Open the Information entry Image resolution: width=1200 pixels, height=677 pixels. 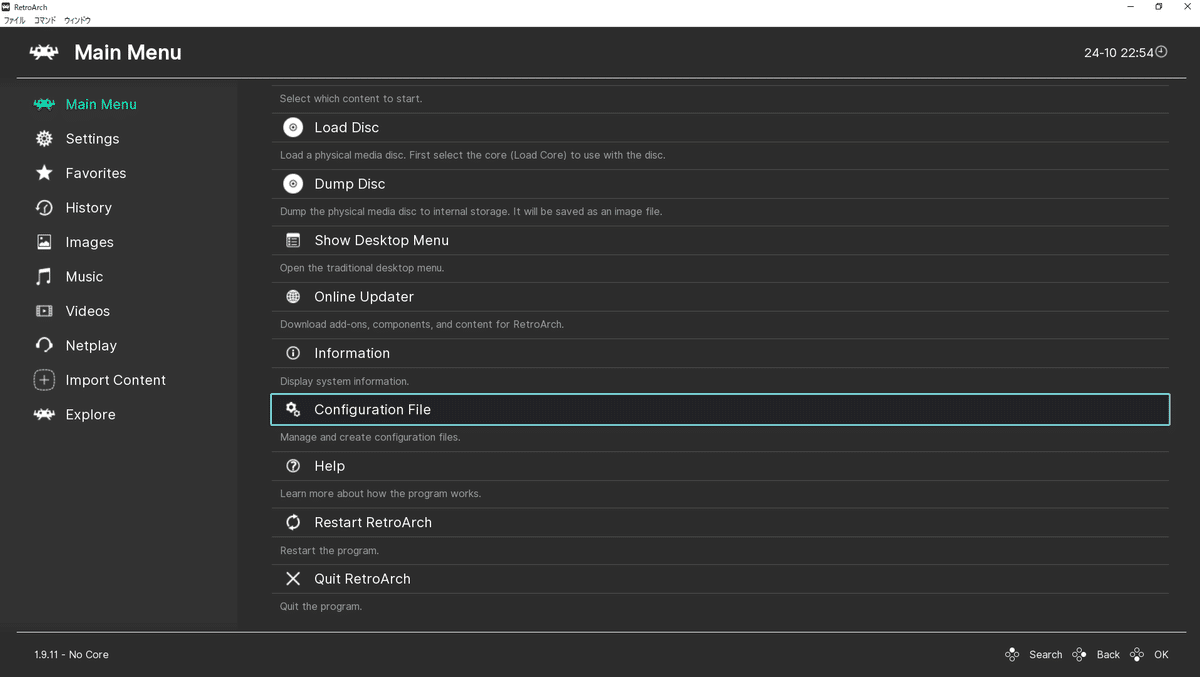(x=720, y=353)
